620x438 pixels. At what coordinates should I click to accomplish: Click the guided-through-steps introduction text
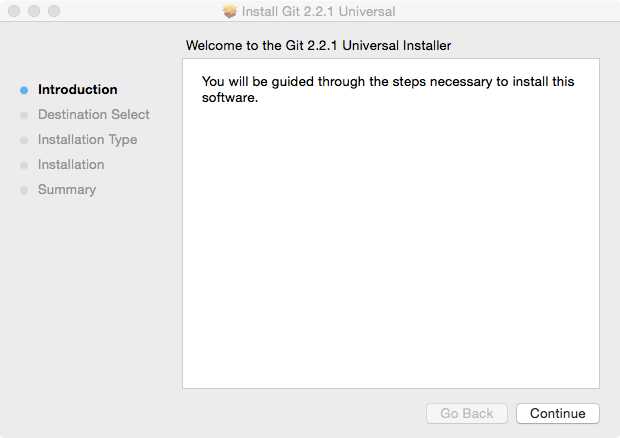click(387, 89)
